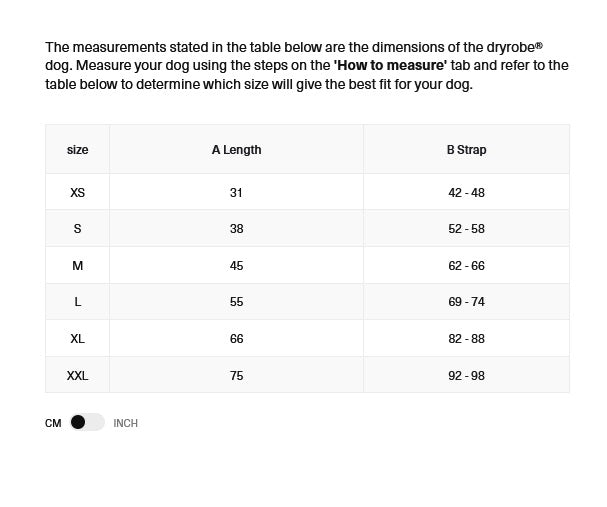Click the length value 31
This screenshot has height=507, width=607.
[236, 192]
